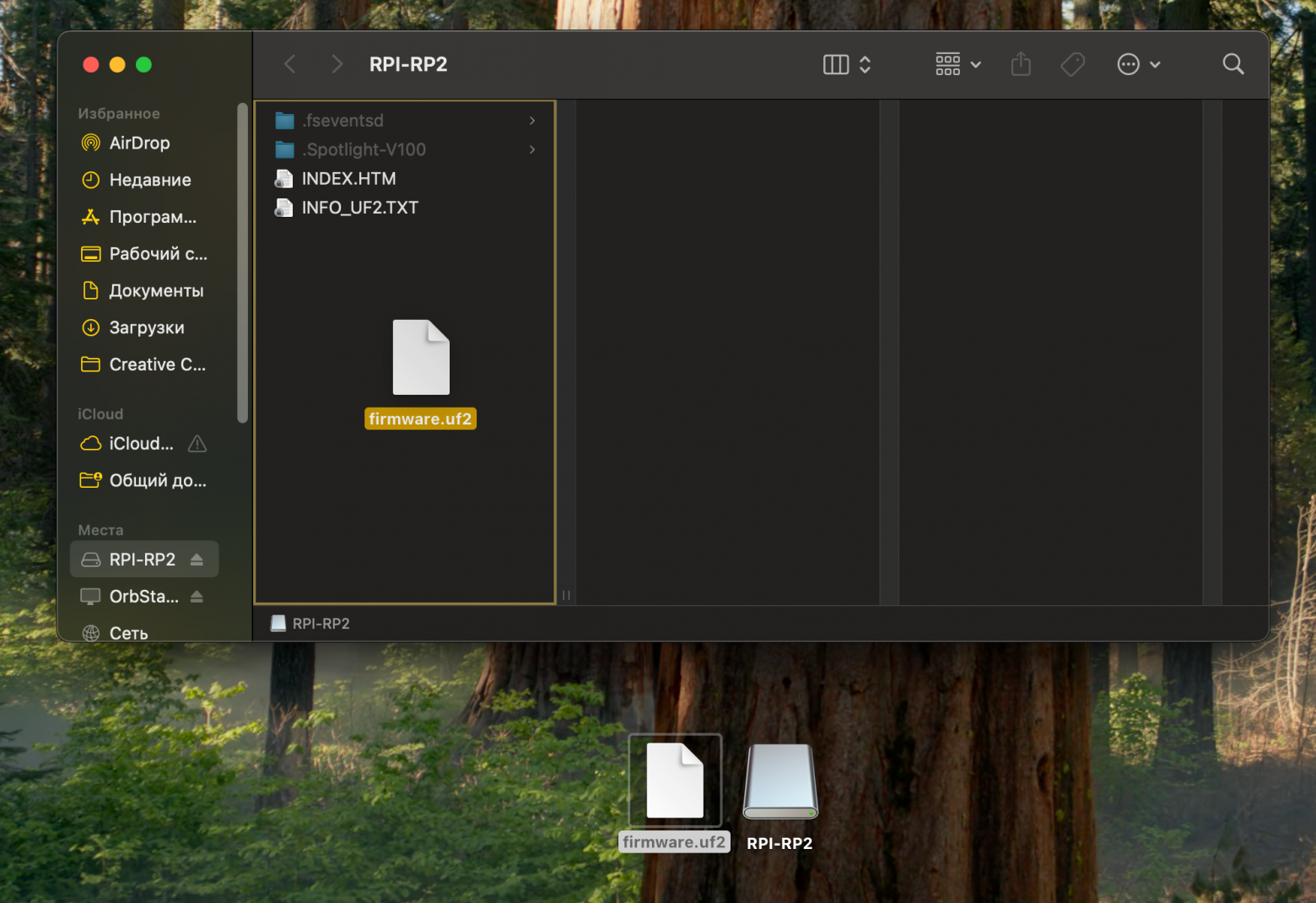
Task: Open Загрузки in the sidebar
Action: coord(144,327)
